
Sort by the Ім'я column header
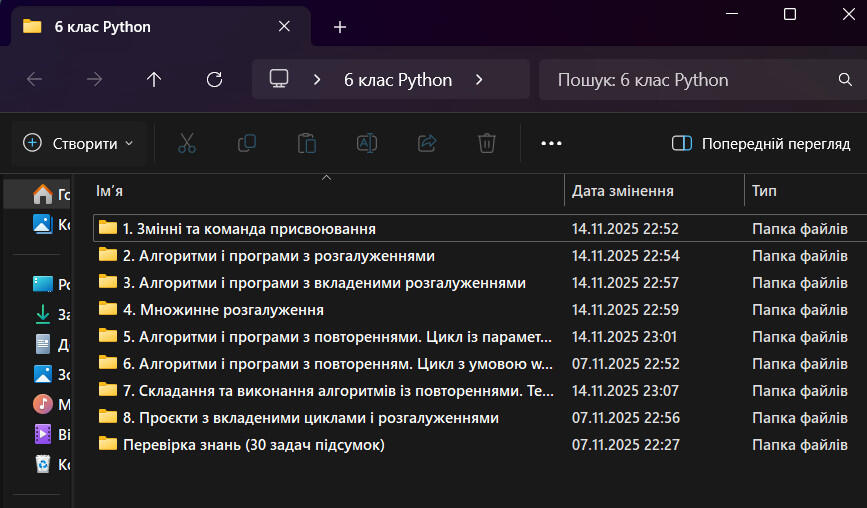coord(328,191)
